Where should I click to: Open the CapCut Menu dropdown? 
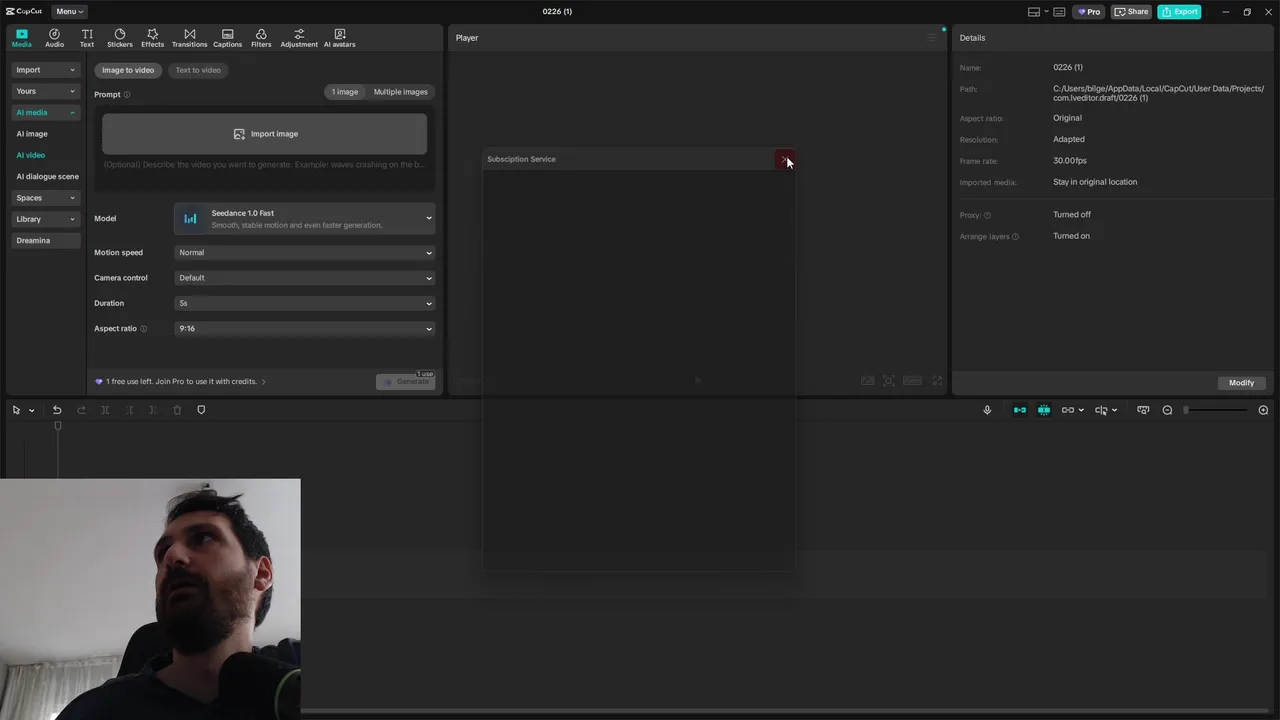(69, 11)
